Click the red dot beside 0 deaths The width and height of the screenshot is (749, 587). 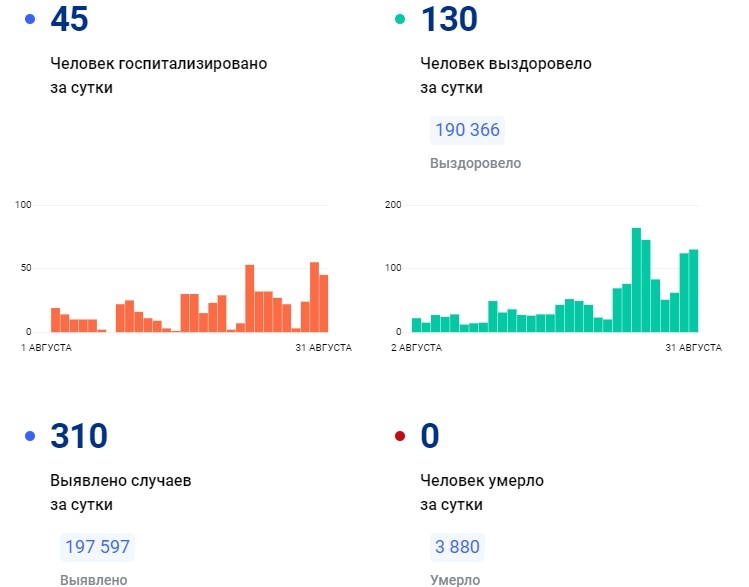click(x=400, y=437)
